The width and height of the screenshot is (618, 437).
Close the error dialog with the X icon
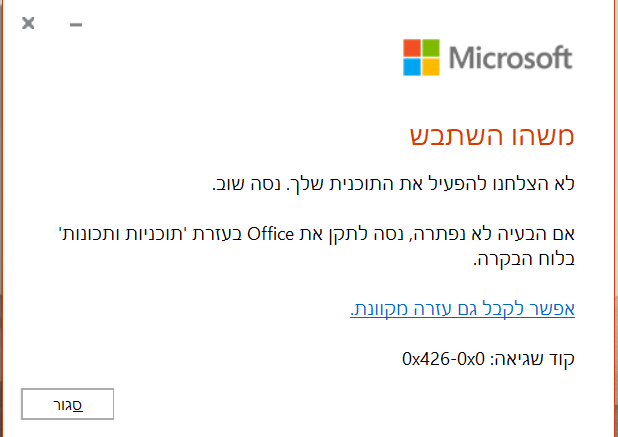[x=28, y=23]
